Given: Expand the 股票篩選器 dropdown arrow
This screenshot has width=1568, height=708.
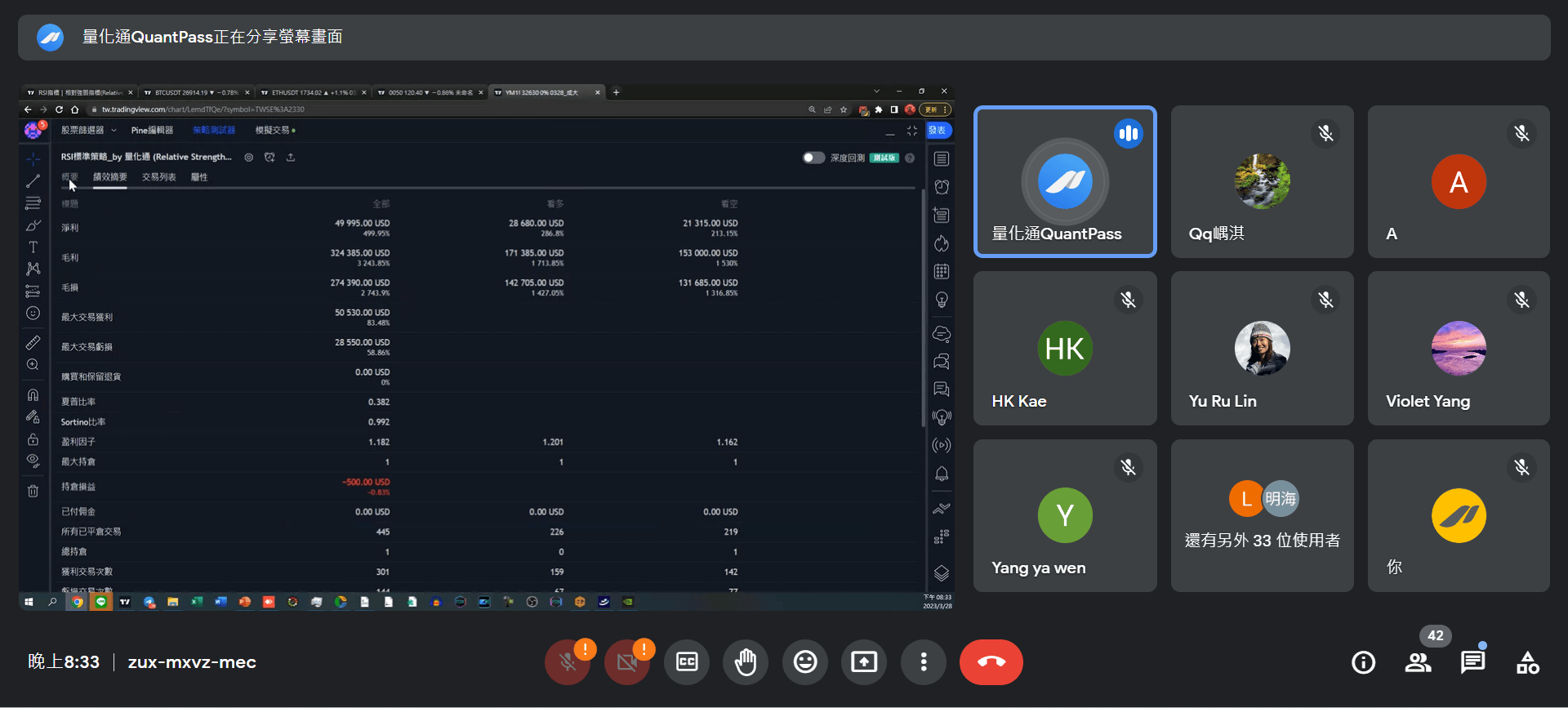Looking at the screenshot, I should click(114, 130).
